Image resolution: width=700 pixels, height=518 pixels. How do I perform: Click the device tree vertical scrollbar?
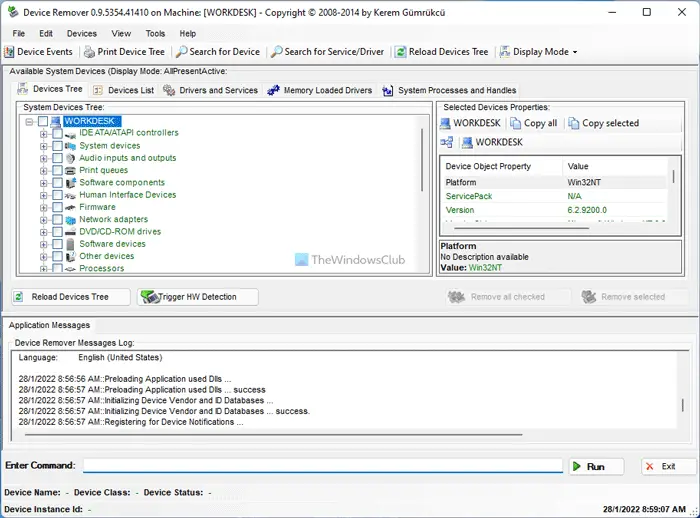click(x=422, y=160)
